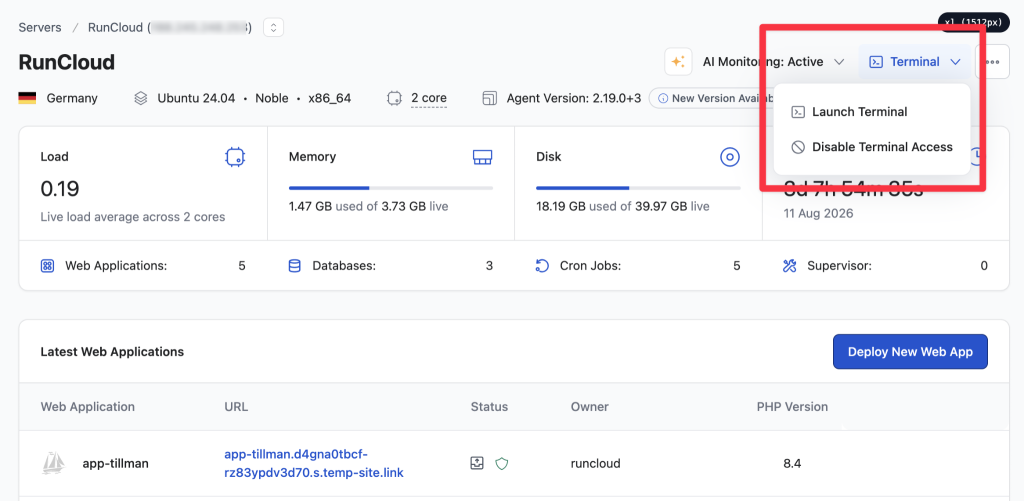Viewport: 1024px width, 501px height.
Task: Go to the Servers breadcrumb link
Action: point(40,27)
